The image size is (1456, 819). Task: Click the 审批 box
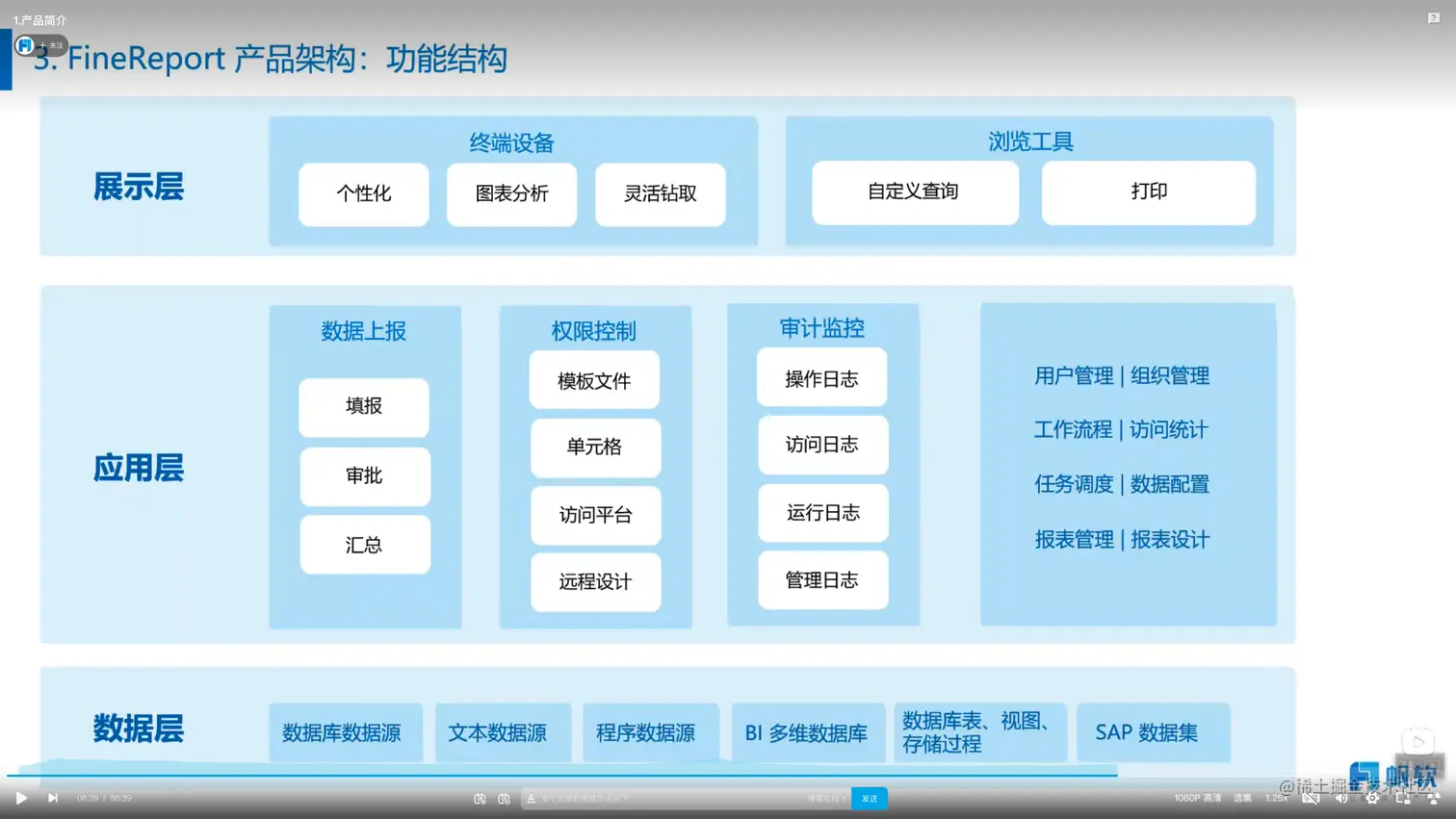point(365,476)
